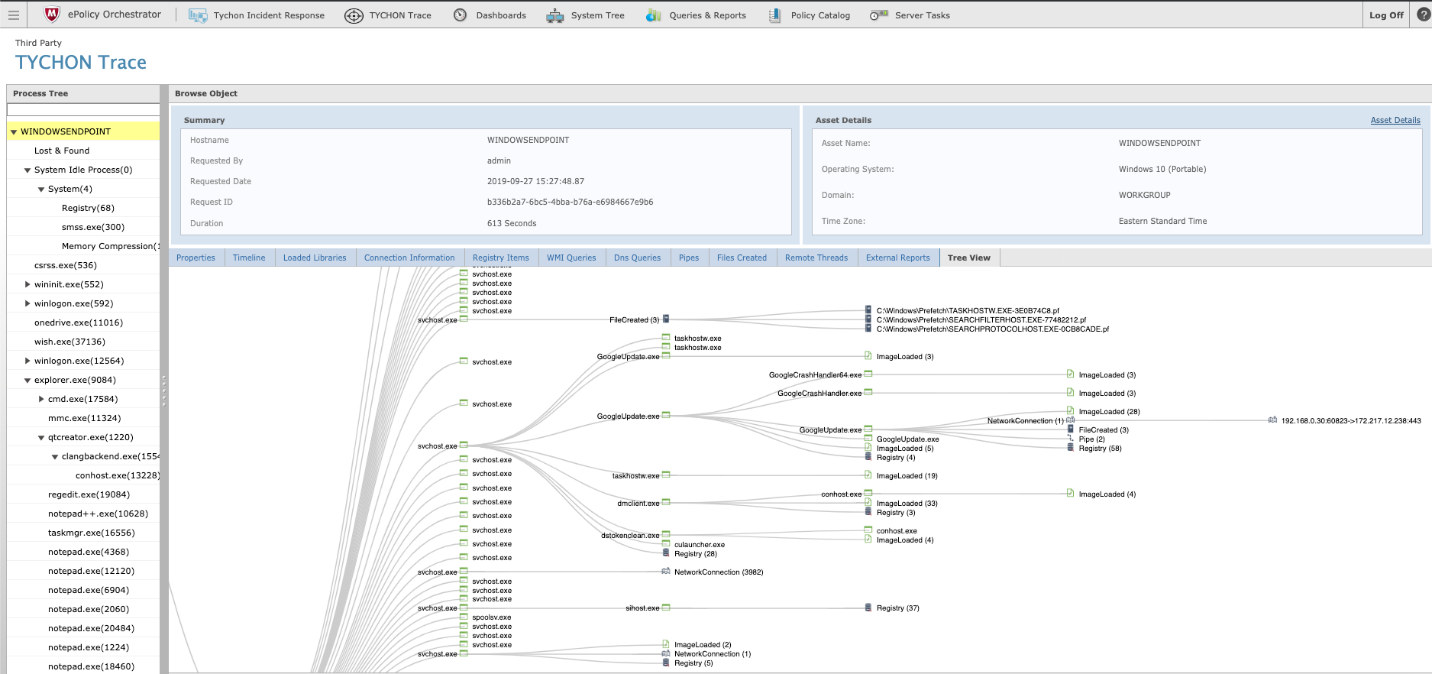Screen dimensions: 1432x674
Task: Open the hamburger menu icon
Action: pos(14,15)
